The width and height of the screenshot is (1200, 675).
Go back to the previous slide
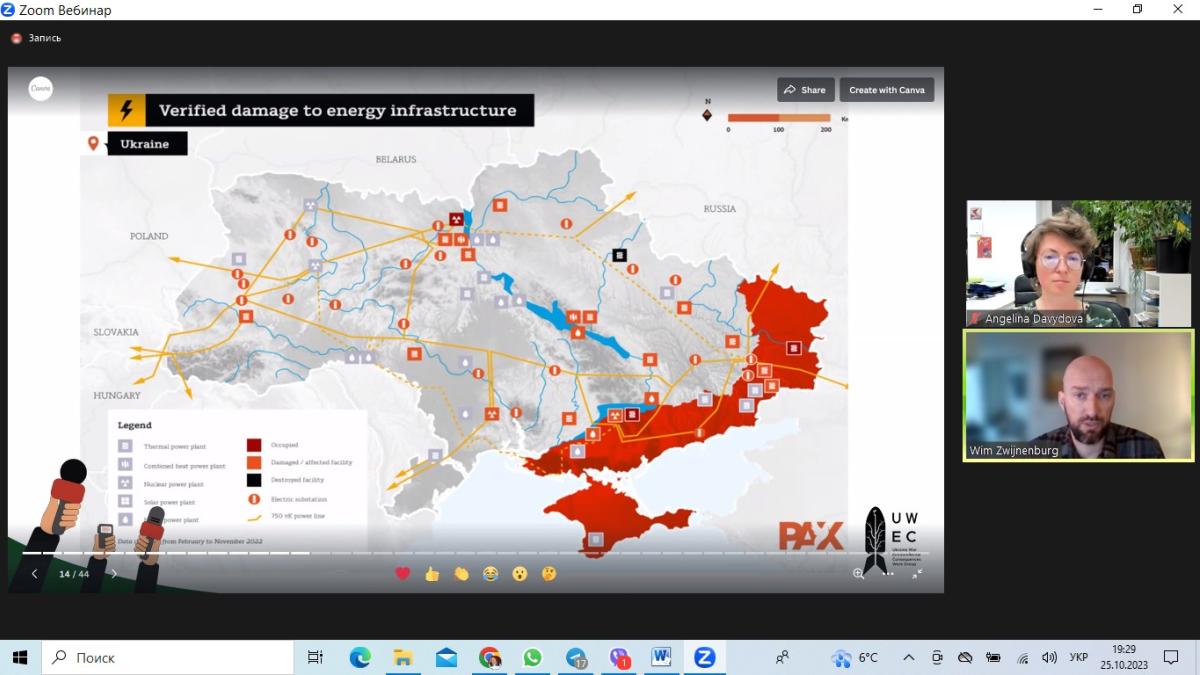coord(35,574)
